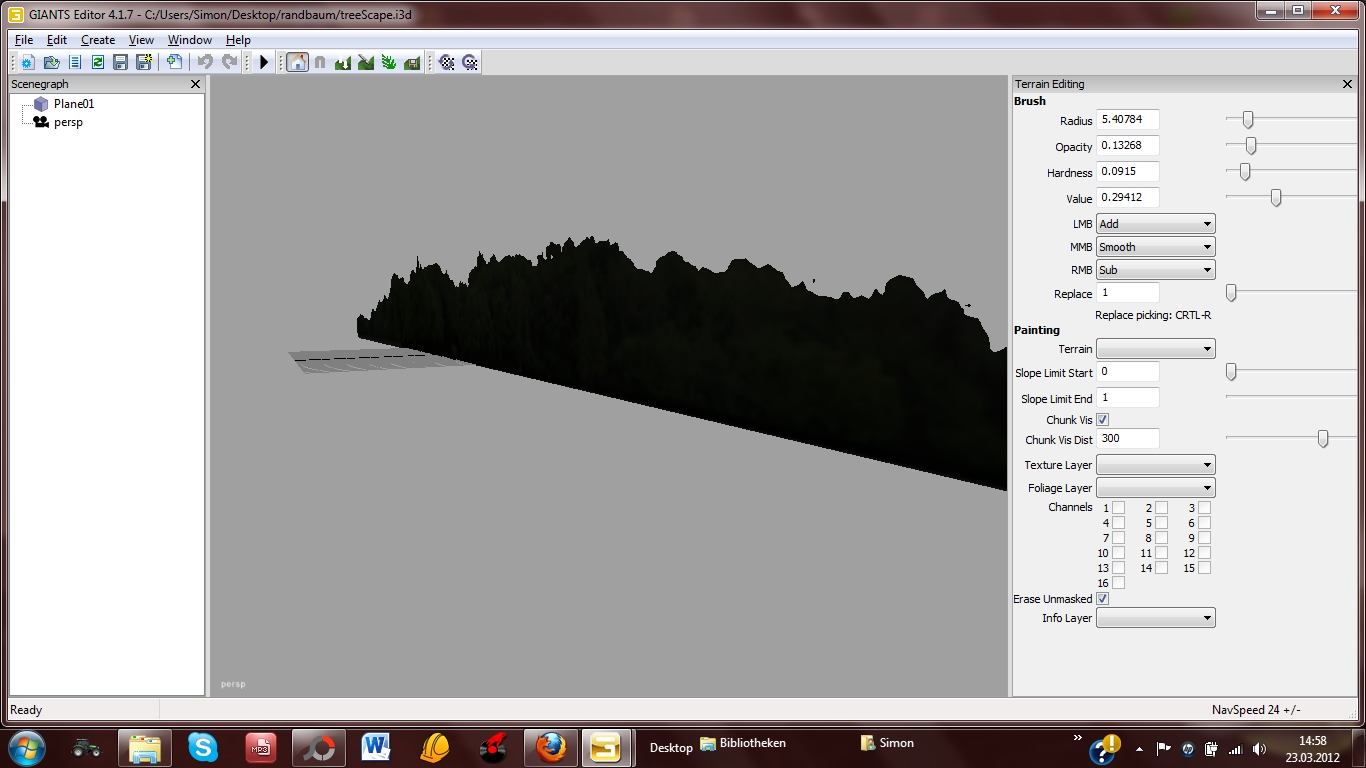The width and height of the screenshot is (1366, 768).
Task: Open the Edit menu
Action: click(57, 40)
